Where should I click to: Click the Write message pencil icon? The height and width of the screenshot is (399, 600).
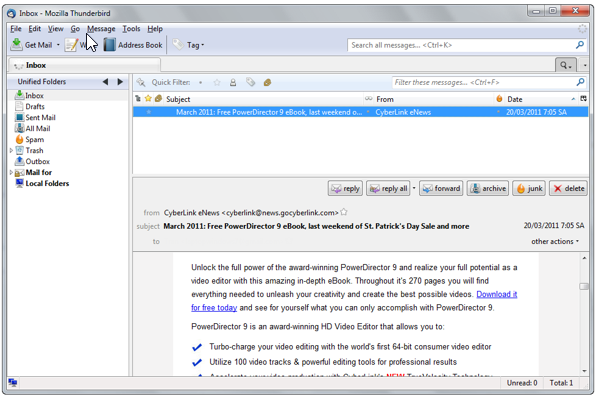pos(71,45)
